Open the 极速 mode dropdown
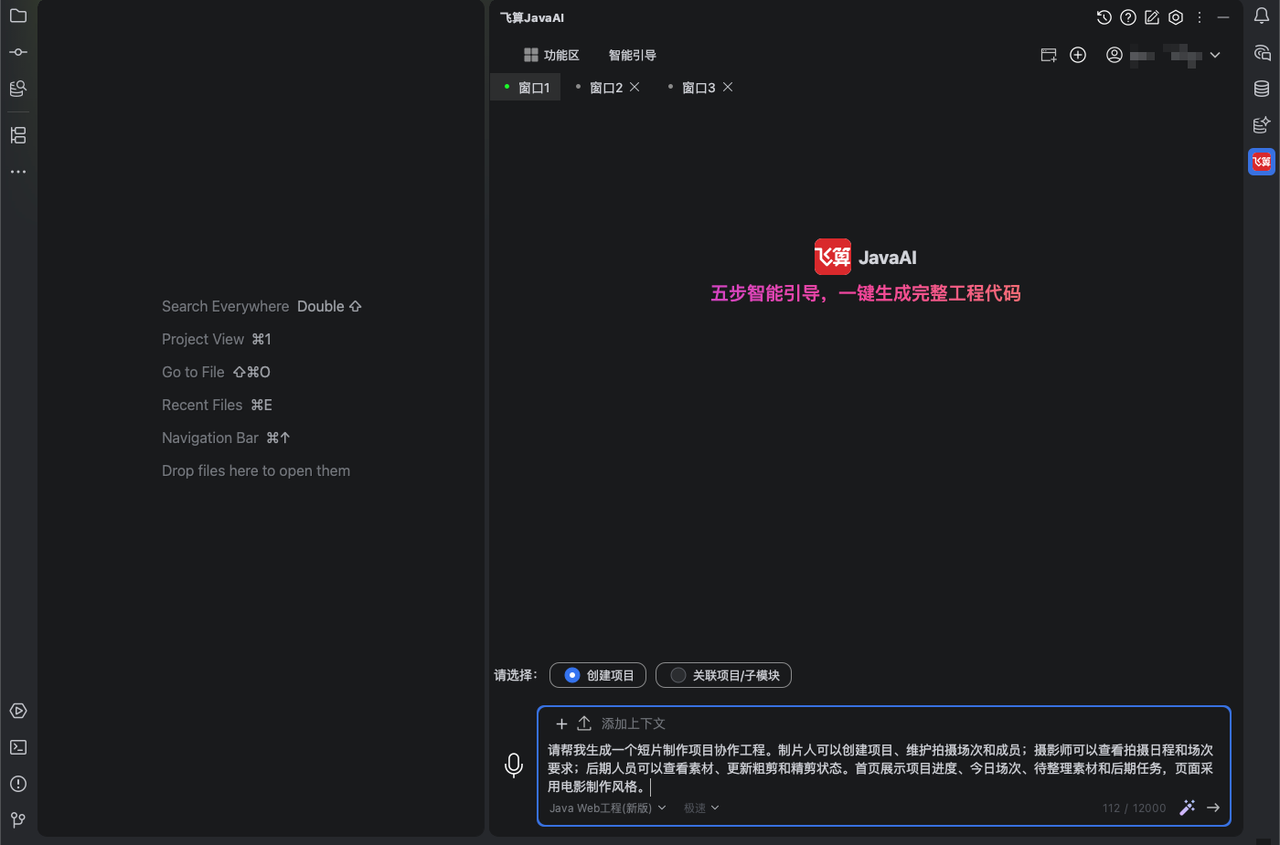Viewport: 1280px width, 845px height. coord(701,808)
